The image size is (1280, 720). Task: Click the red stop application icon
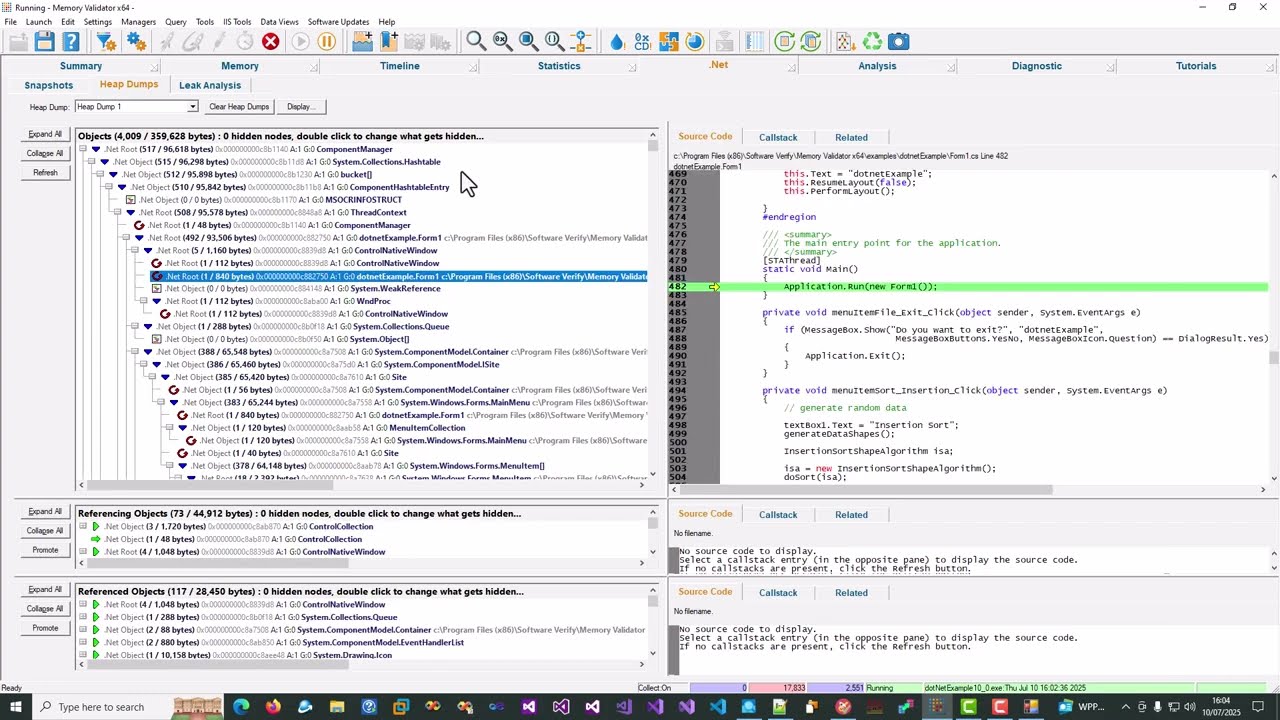click(x=270, y=41)
